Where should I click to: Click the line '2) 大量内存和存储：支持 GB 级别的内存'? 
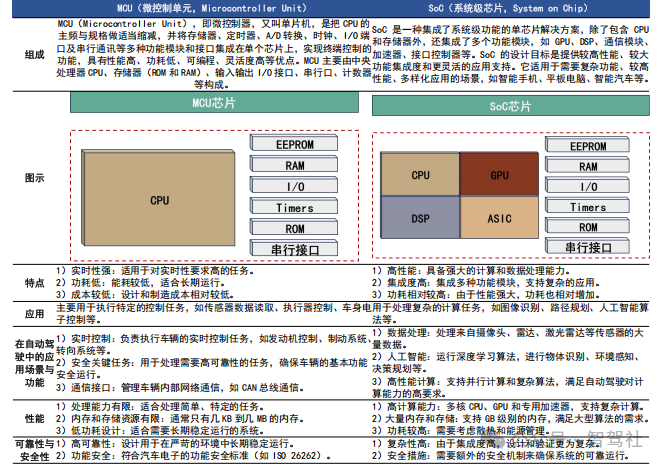tap(510, 419)
